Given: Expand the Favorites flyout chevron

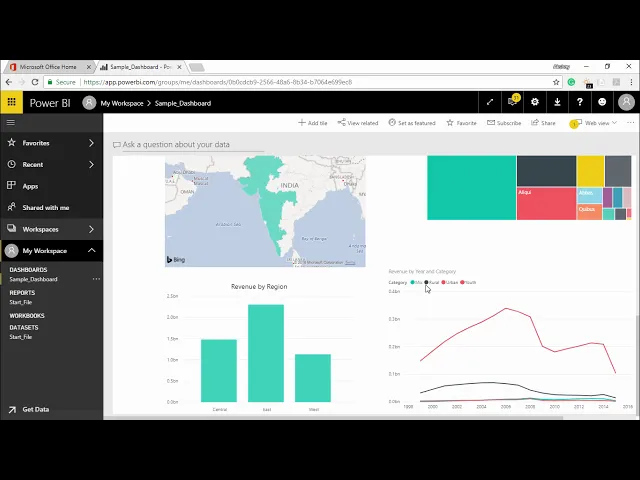Looking at the screenshot, I should 91,143.
